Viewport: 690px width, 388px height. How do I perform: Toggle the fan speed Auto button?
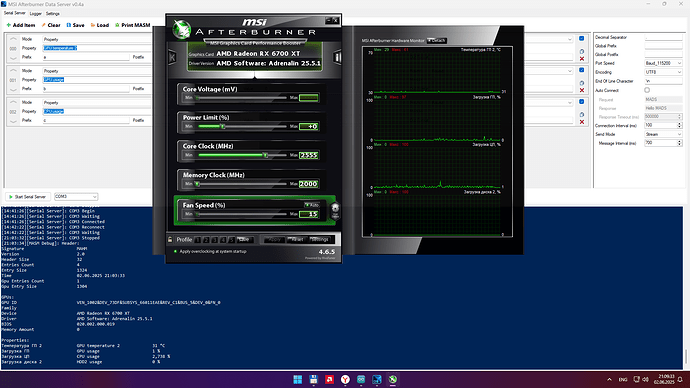point(312,205)
